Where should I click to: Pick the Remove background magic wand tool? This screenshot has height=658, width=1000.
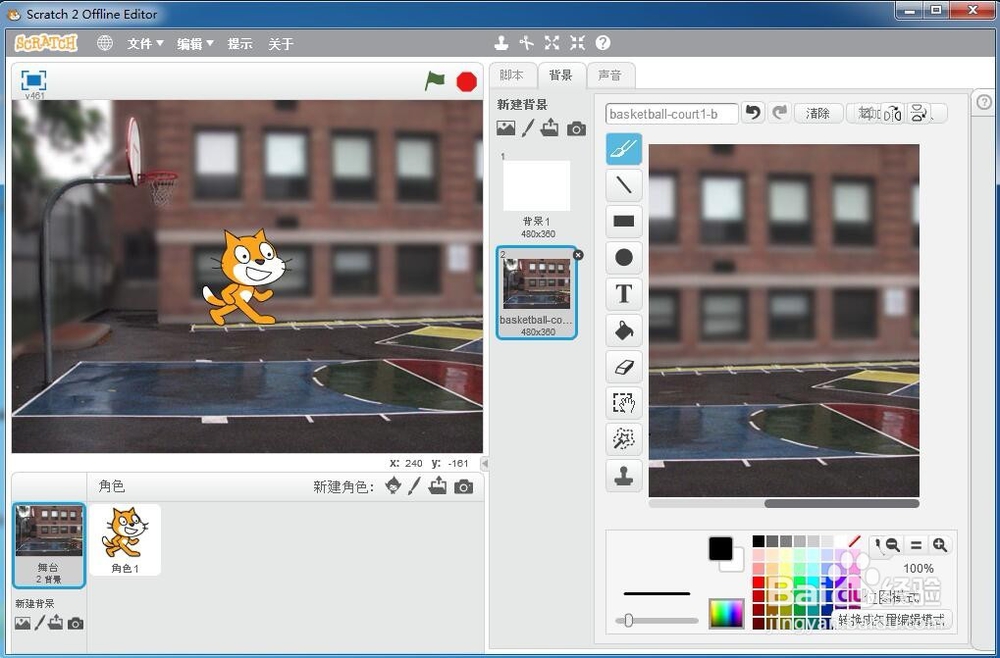pos(623,439)
